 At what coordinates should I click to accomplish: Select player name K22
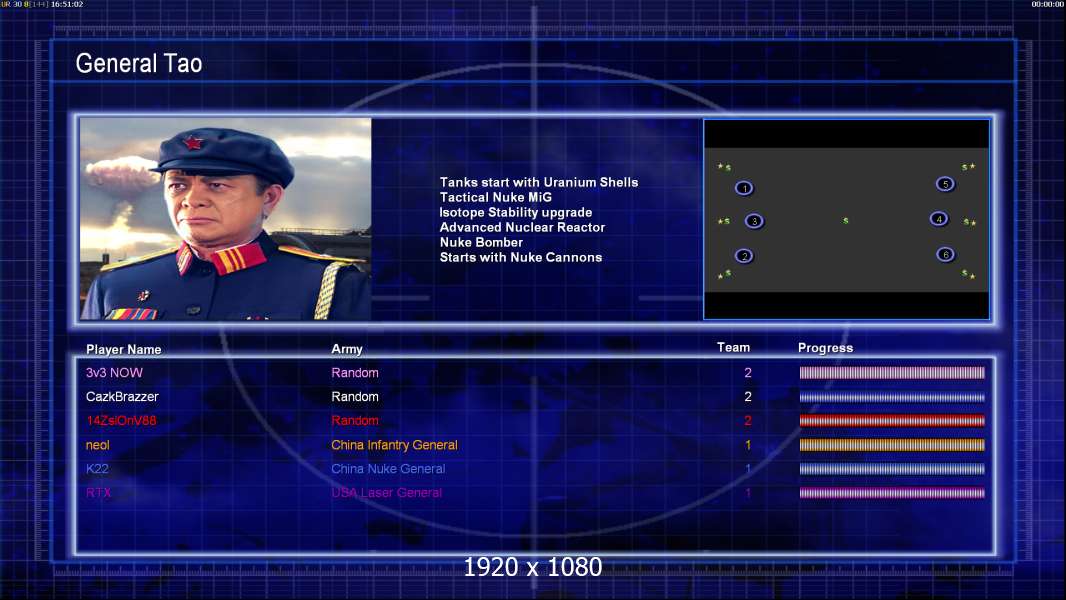97,469
